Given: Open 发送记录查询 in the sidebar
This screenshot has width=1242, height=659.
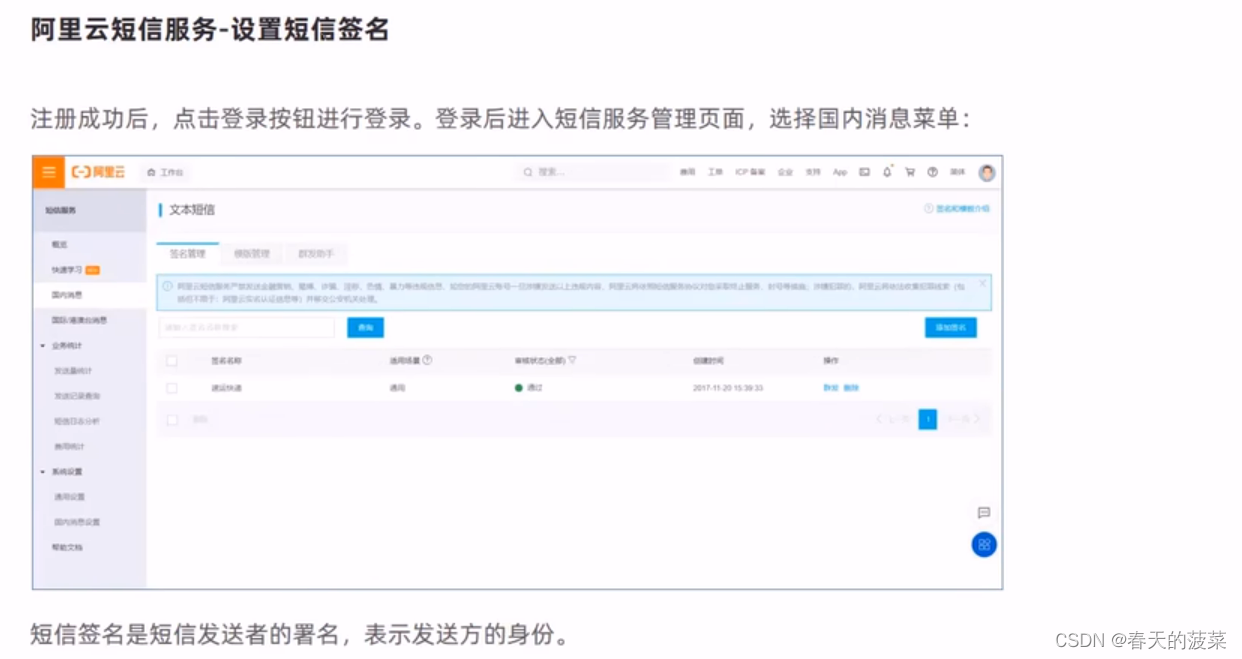Looking at the screenshot, I should [x=77, y=396].
